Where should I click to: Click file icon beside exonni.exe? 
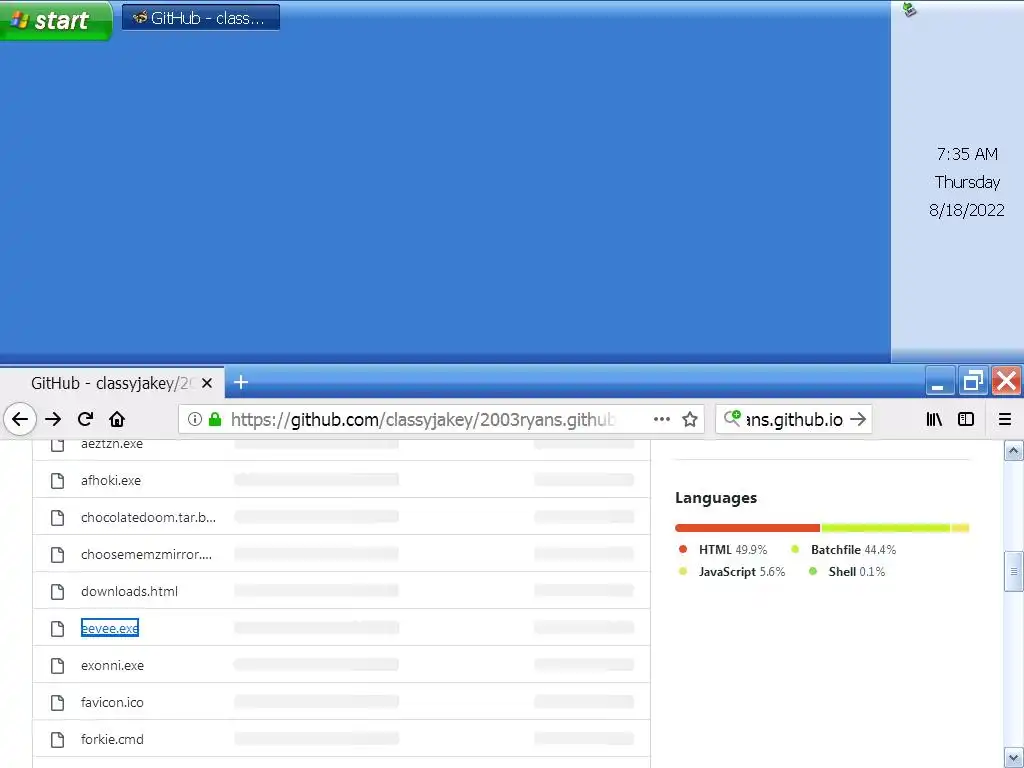pyautogui.click(x=57, y=665)
